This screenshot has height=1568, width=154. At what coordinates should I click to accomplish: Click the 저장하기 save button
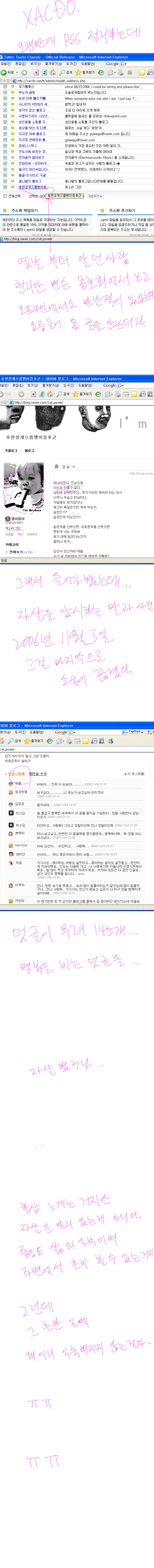click(95, 196)
